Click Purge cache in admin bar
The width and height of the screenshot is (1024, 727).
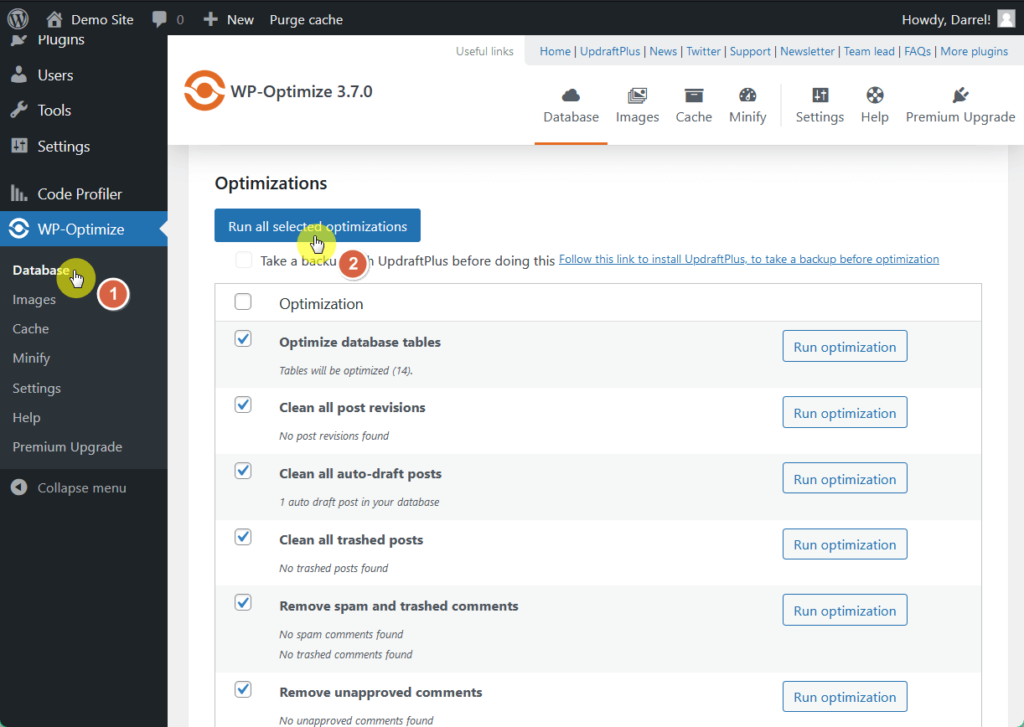306,20
